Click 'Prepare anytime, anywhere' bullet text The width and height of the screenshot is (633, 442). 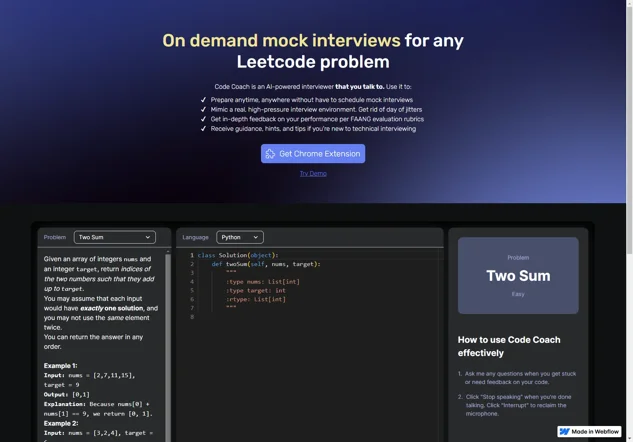[312, 100]
